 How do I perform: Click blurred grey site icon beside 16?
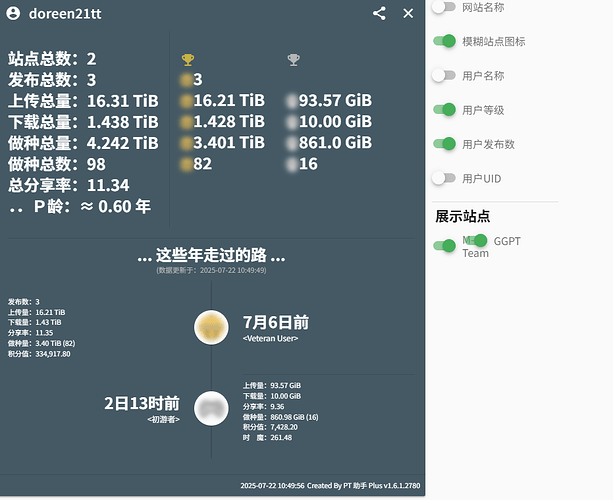click(292, 164)
